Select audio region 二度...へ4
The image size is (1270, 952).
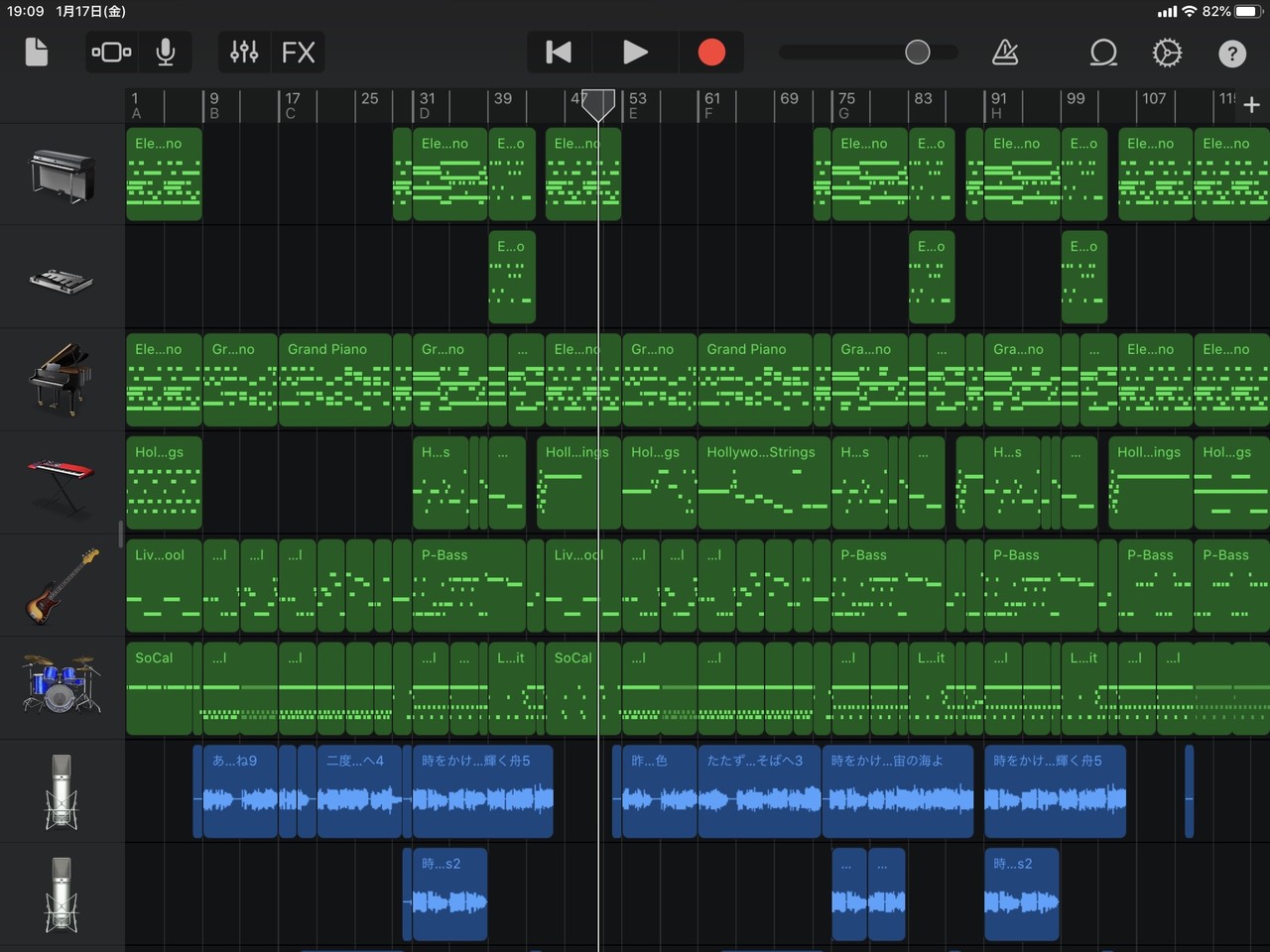pyautogui.click(x=359, y=791)
